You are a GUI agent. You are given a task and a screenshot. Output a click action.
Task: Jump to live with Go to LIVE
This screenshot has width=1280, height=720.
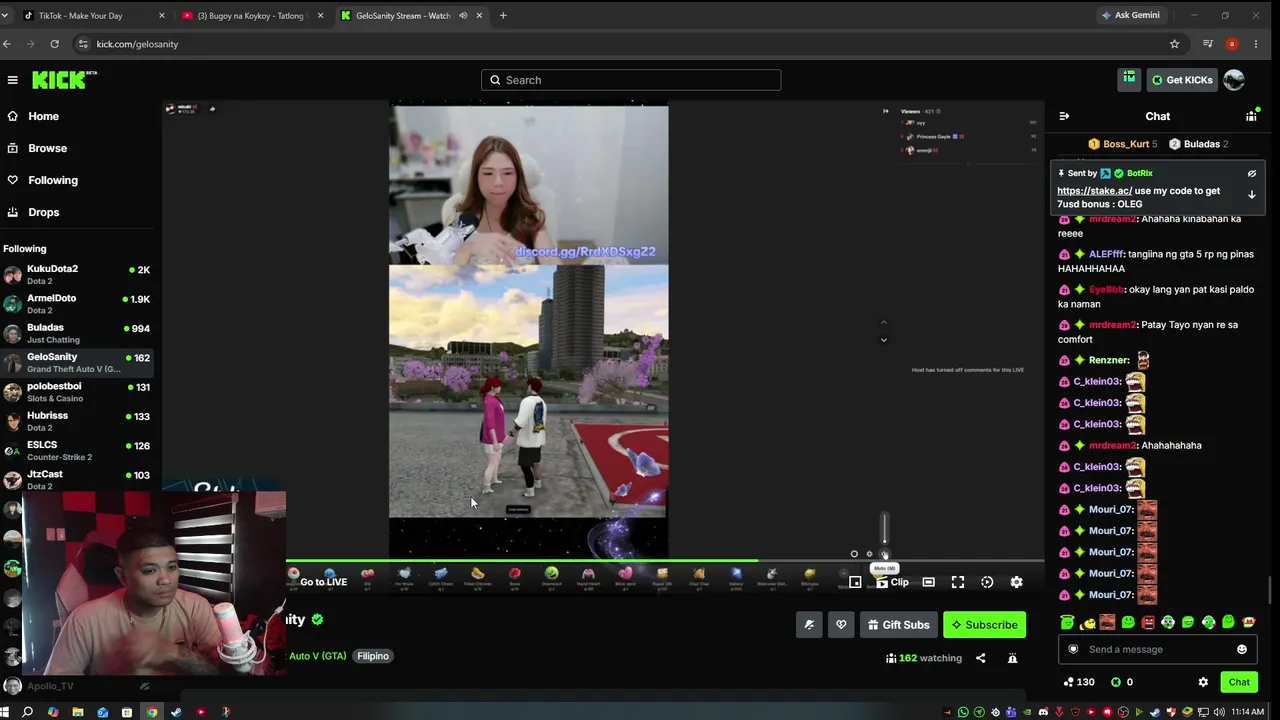click(x=323, y=582)
